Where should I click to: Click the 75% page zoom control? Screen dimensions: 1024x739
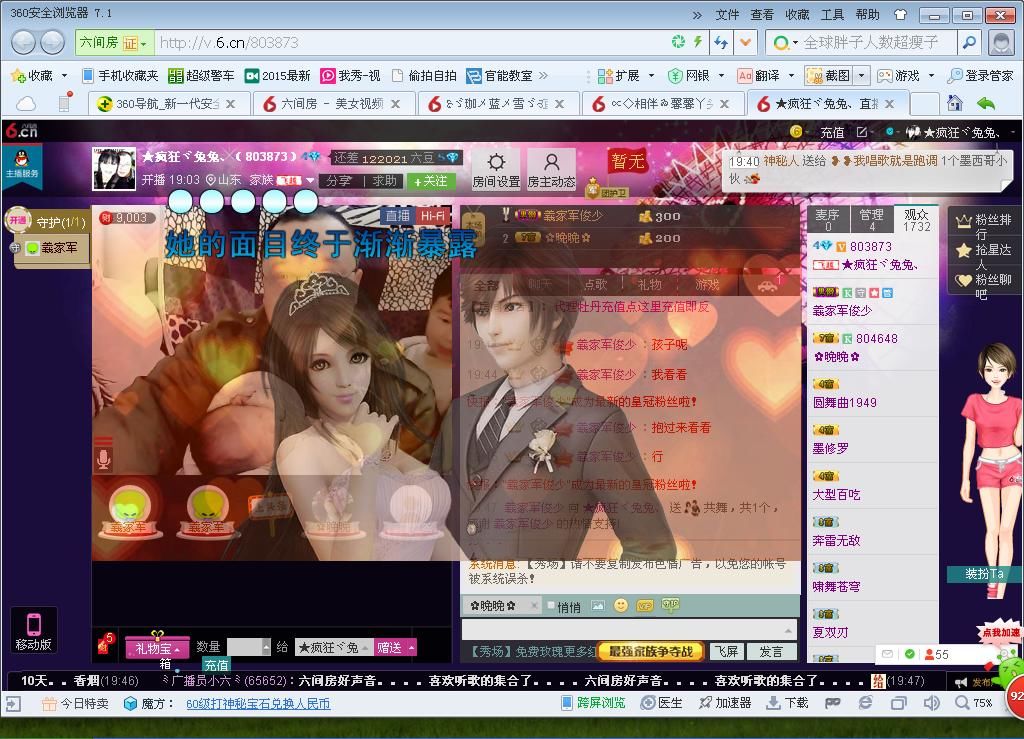pyautogui.click(x=974, y=703)
